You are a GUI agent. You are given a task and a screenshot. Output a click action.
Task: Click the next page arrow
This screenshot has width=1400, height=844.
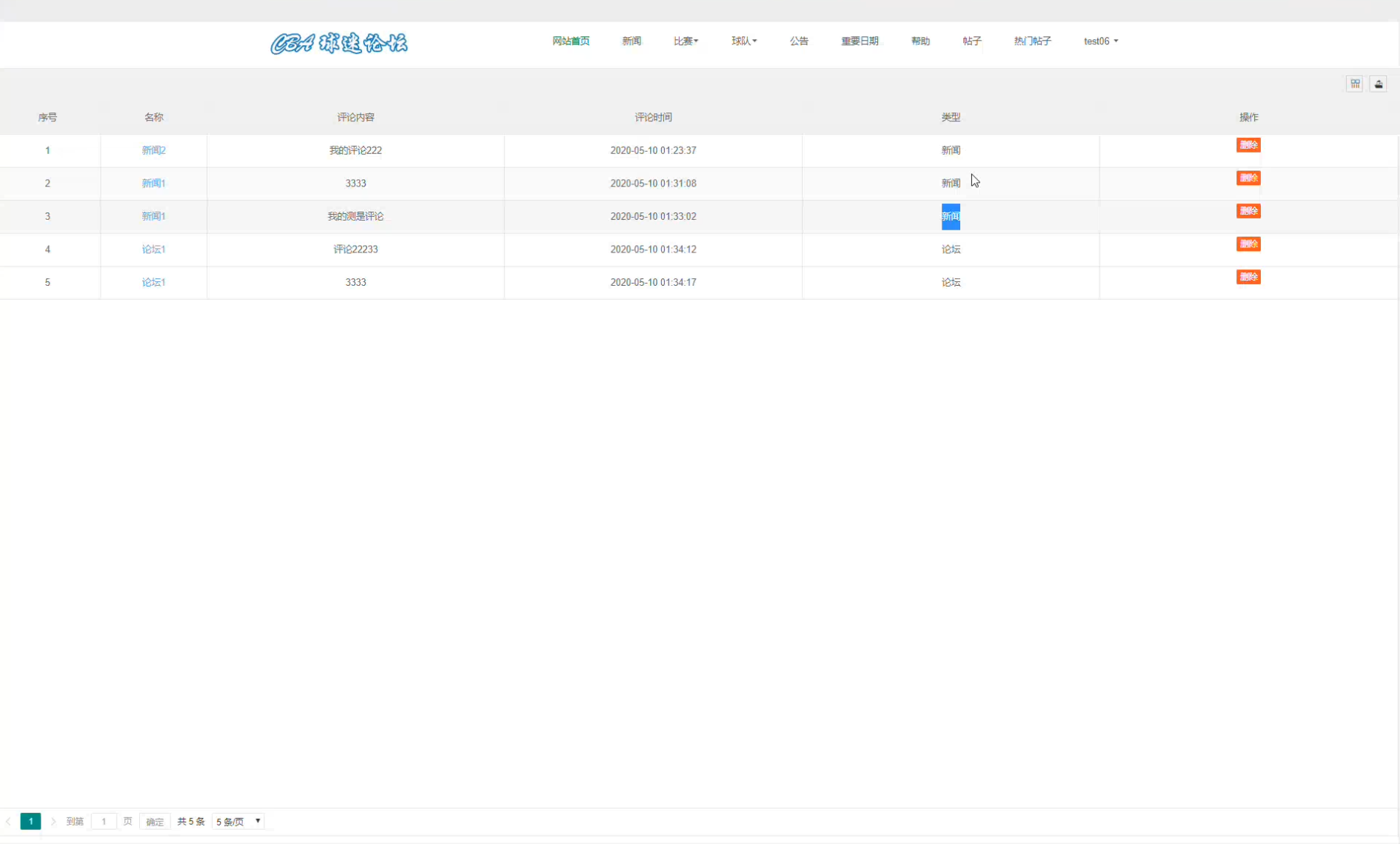(x=53, y=821)
